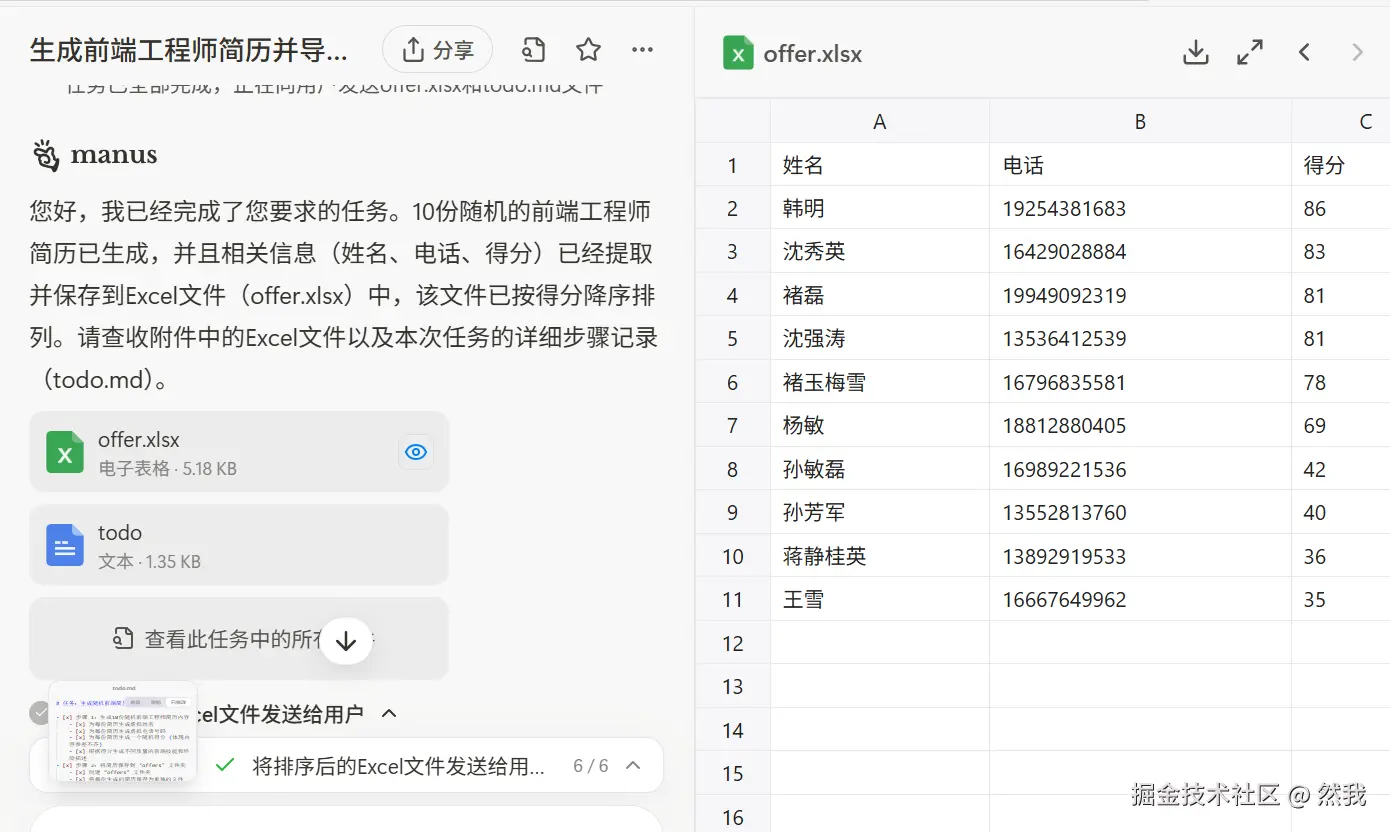
Task: Select phone cell 19949092319
Action: pyautogui.click(x=1141, y=296)
